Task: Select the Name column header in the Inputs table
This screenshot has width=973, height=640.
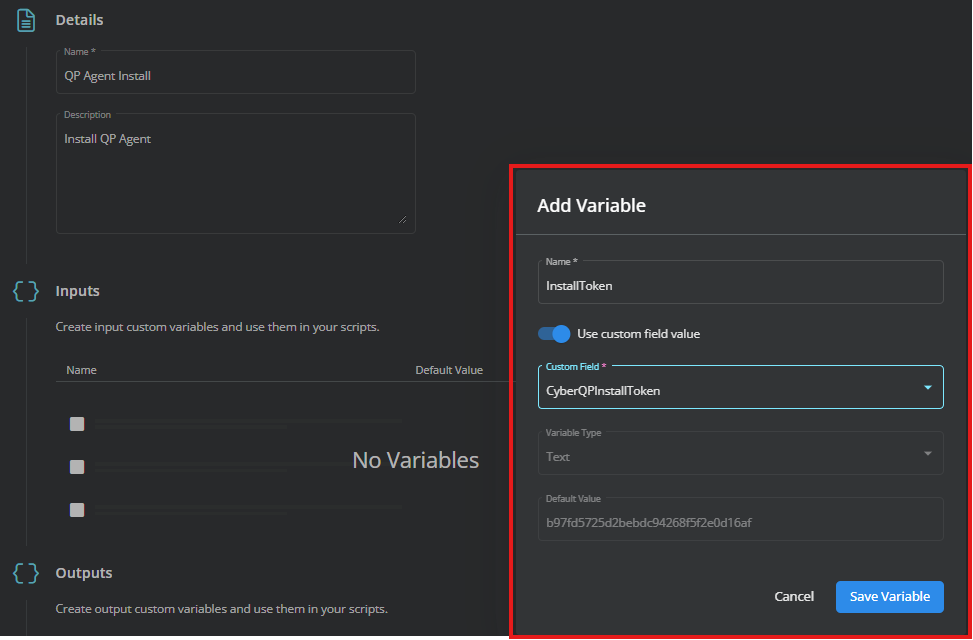Action: [81, 369]
